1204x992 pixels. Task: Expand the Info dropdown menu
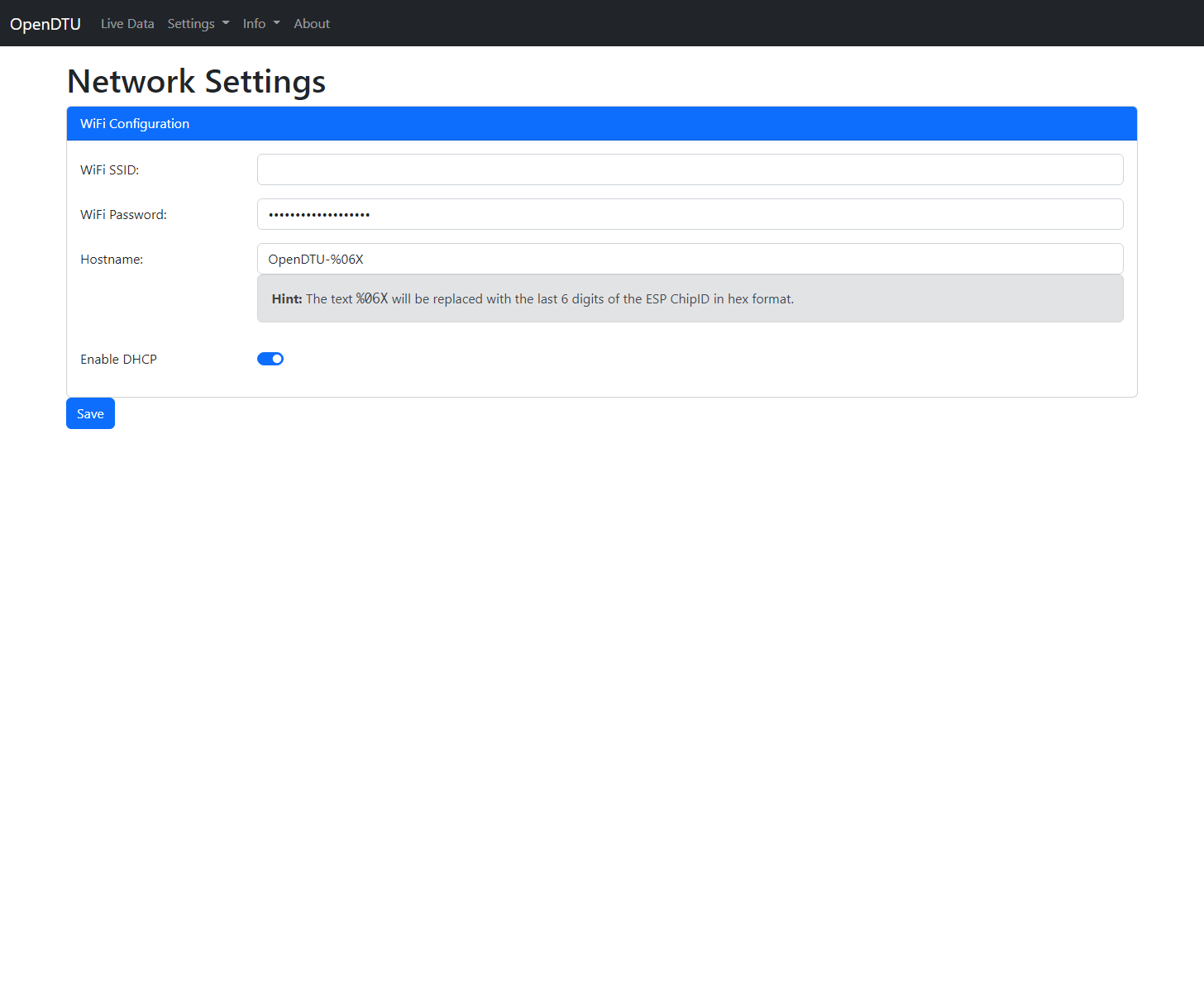point(260,24)
